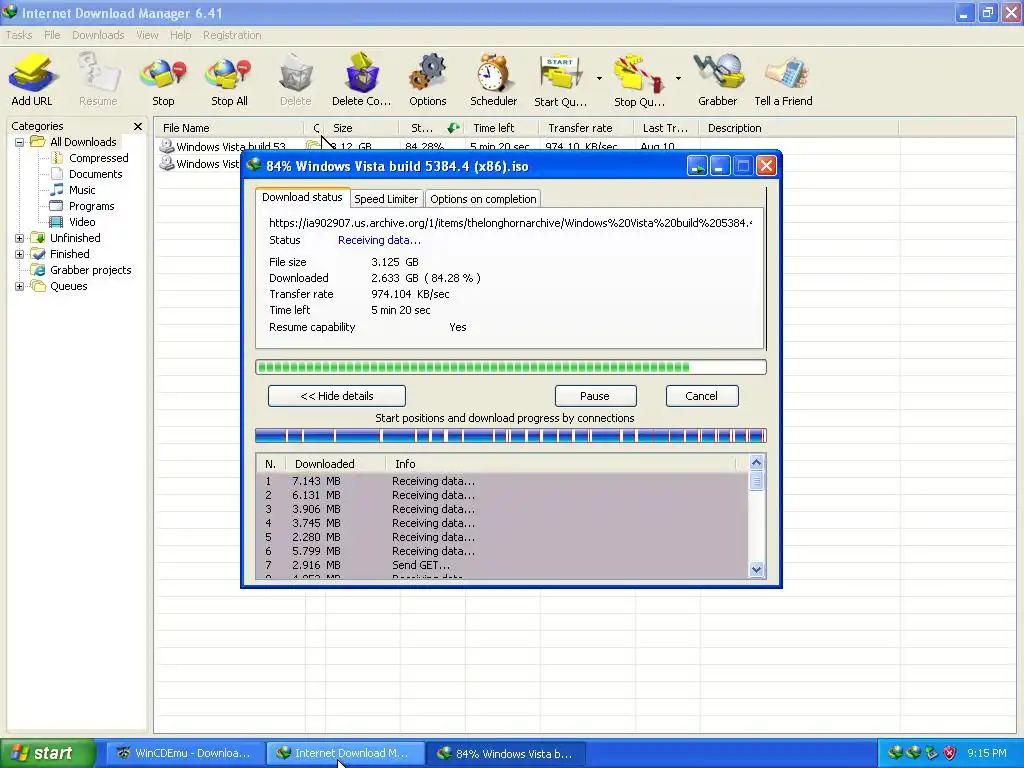Open the Start Queue dropdown arrow
Screen dimensions: 1024x768
coord(599,79)
